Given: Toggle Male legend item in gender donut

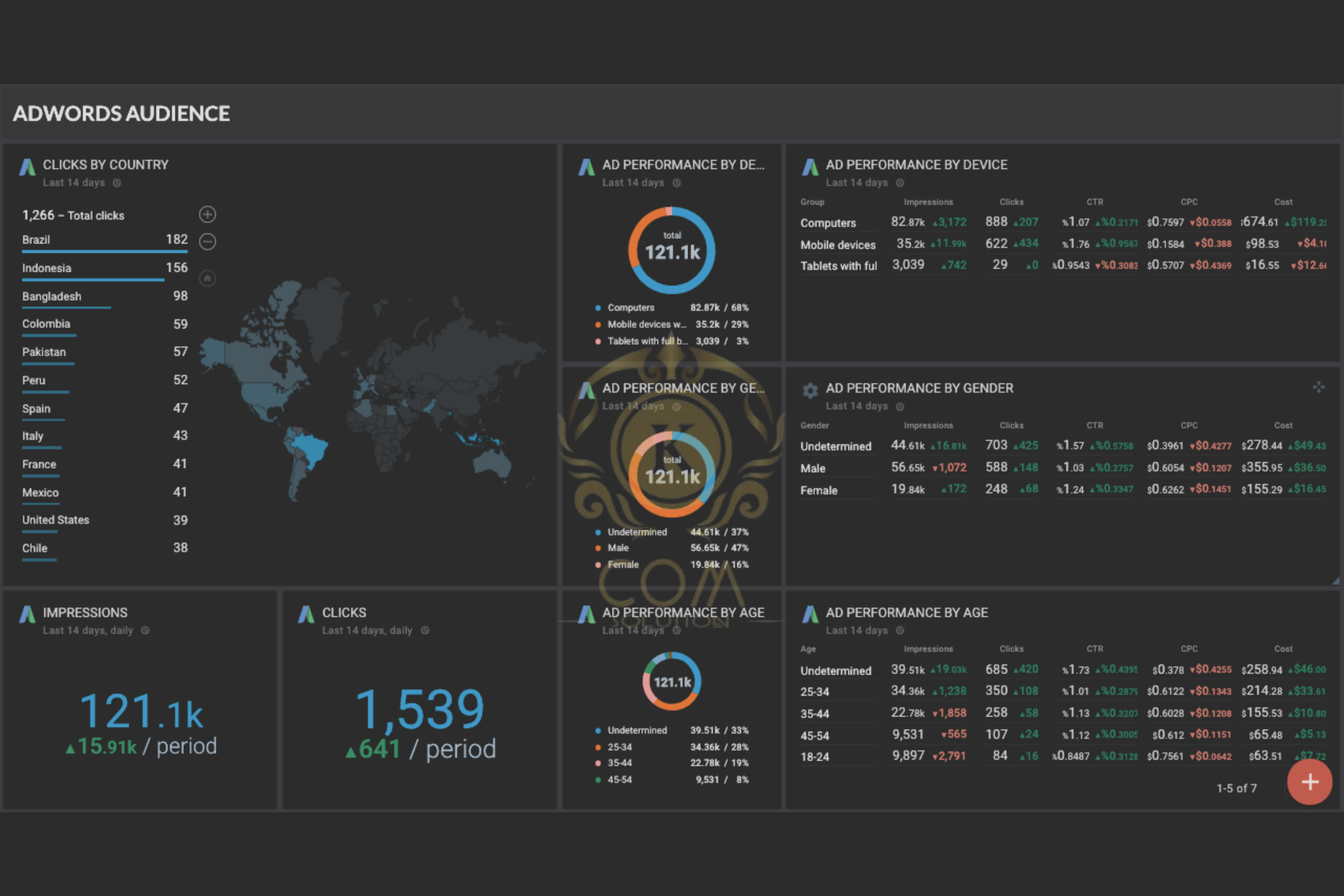Looking at the screenshot, I should point(618,548).
